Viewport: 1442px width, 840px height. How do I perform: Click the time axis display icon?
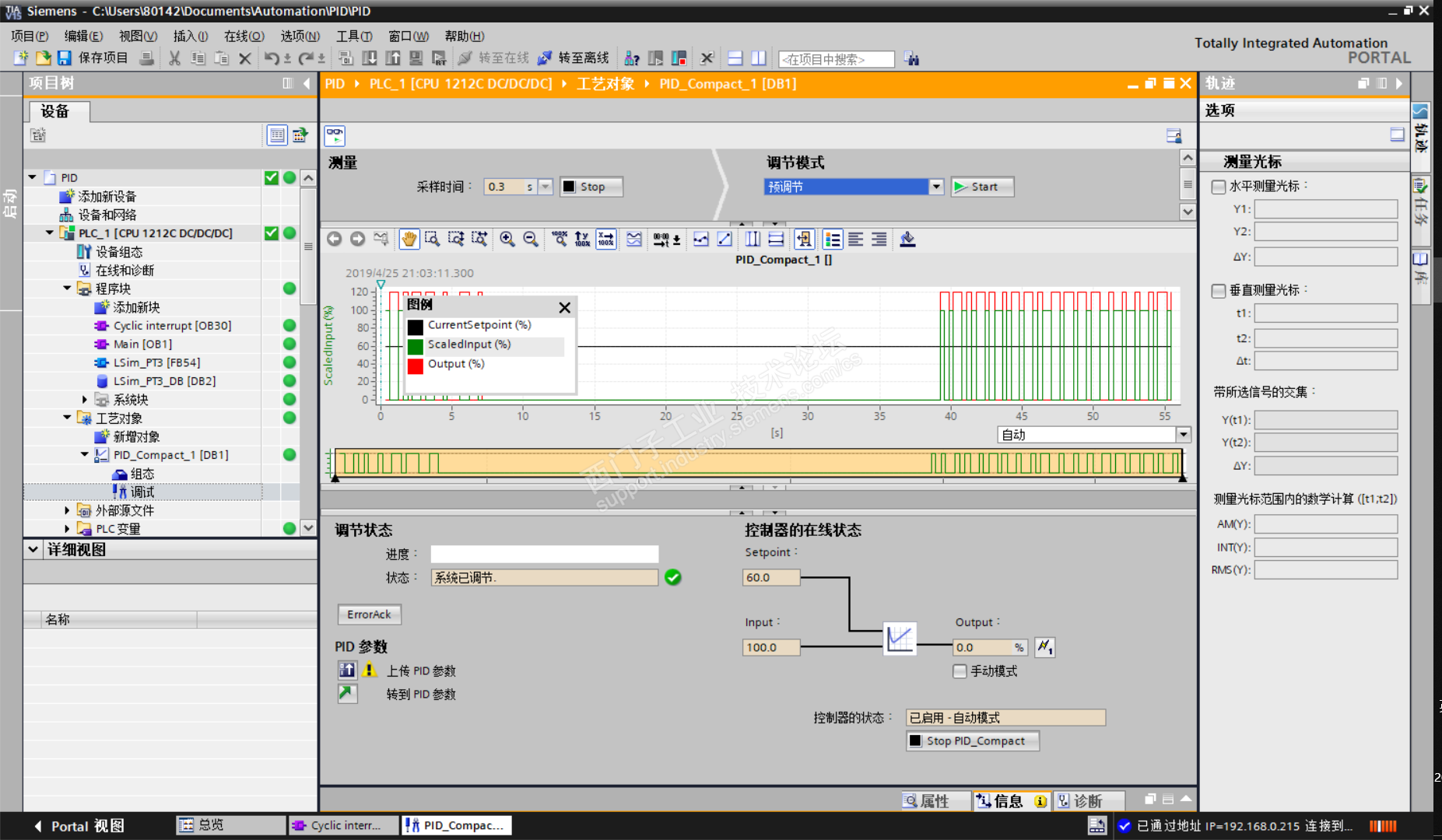661,240
